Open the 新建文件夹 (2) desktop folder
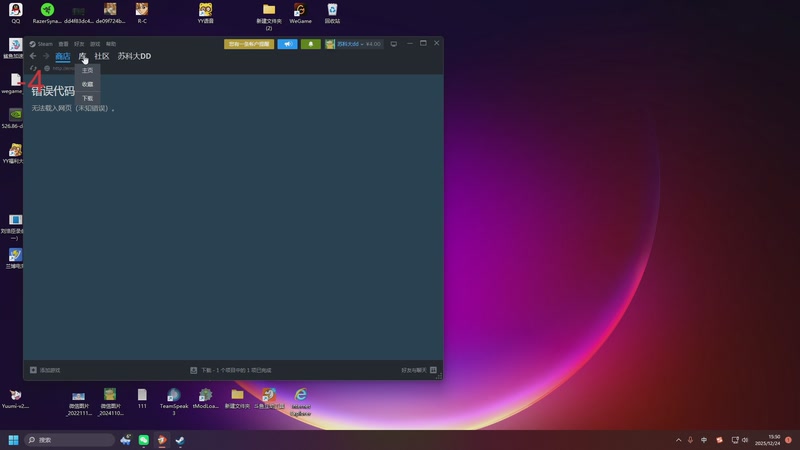This screenshot has height=450, width=800. click(269, 17)
